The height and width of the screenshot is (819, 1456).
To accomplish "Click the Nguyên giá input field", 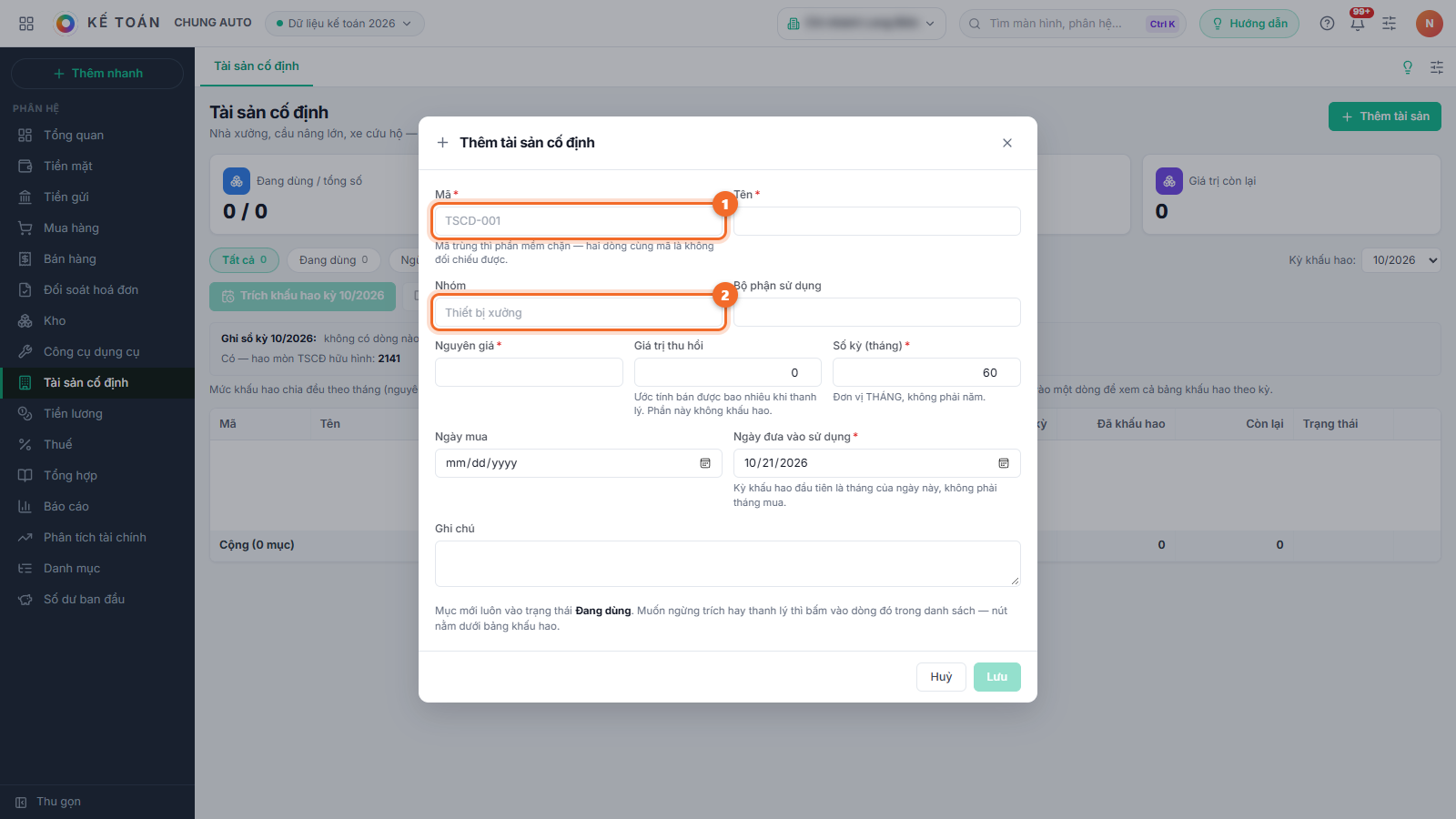I will [529, 372].
